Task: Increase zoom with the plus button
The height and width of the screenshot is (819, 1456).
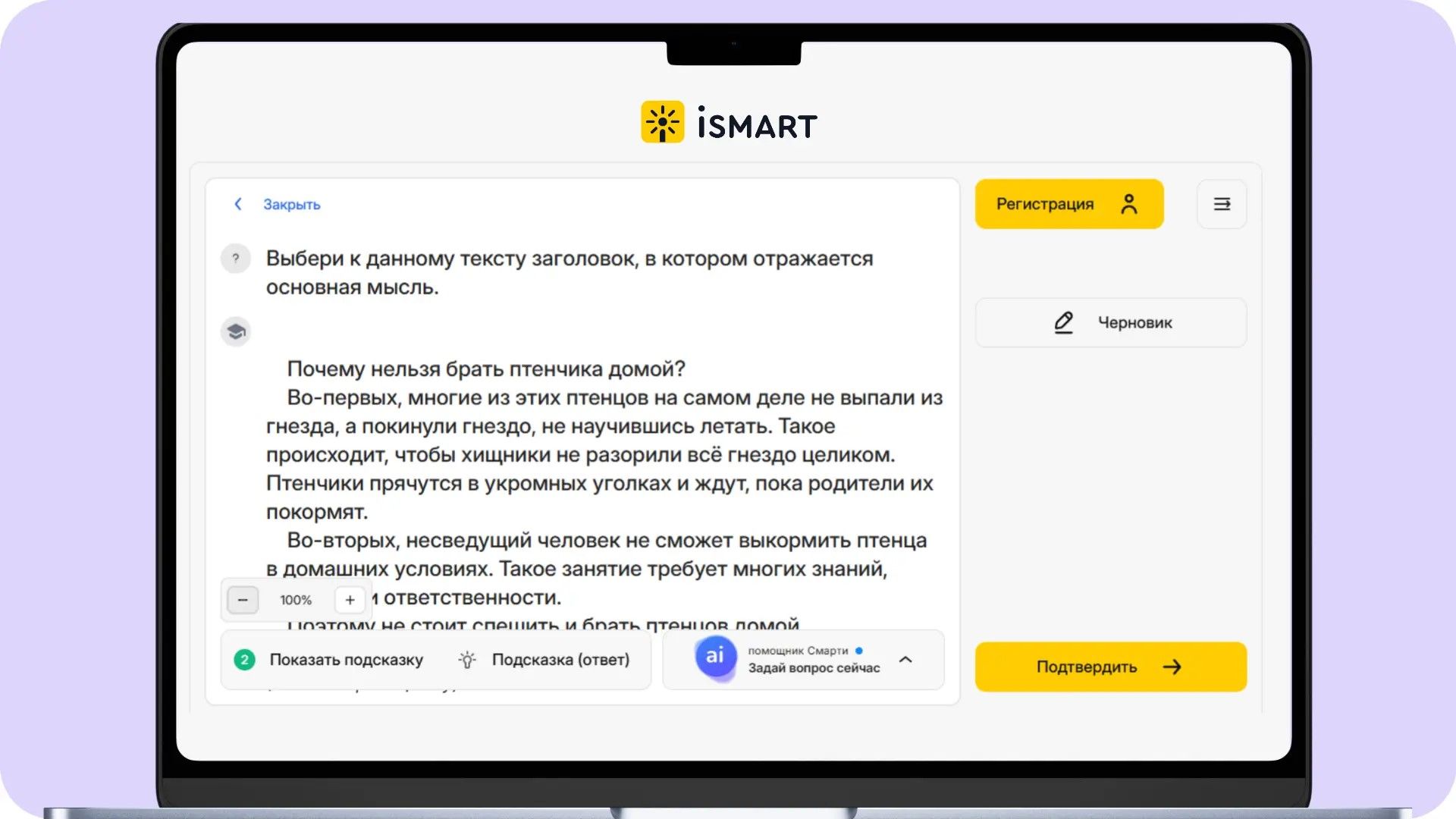Action: [350, 600]
